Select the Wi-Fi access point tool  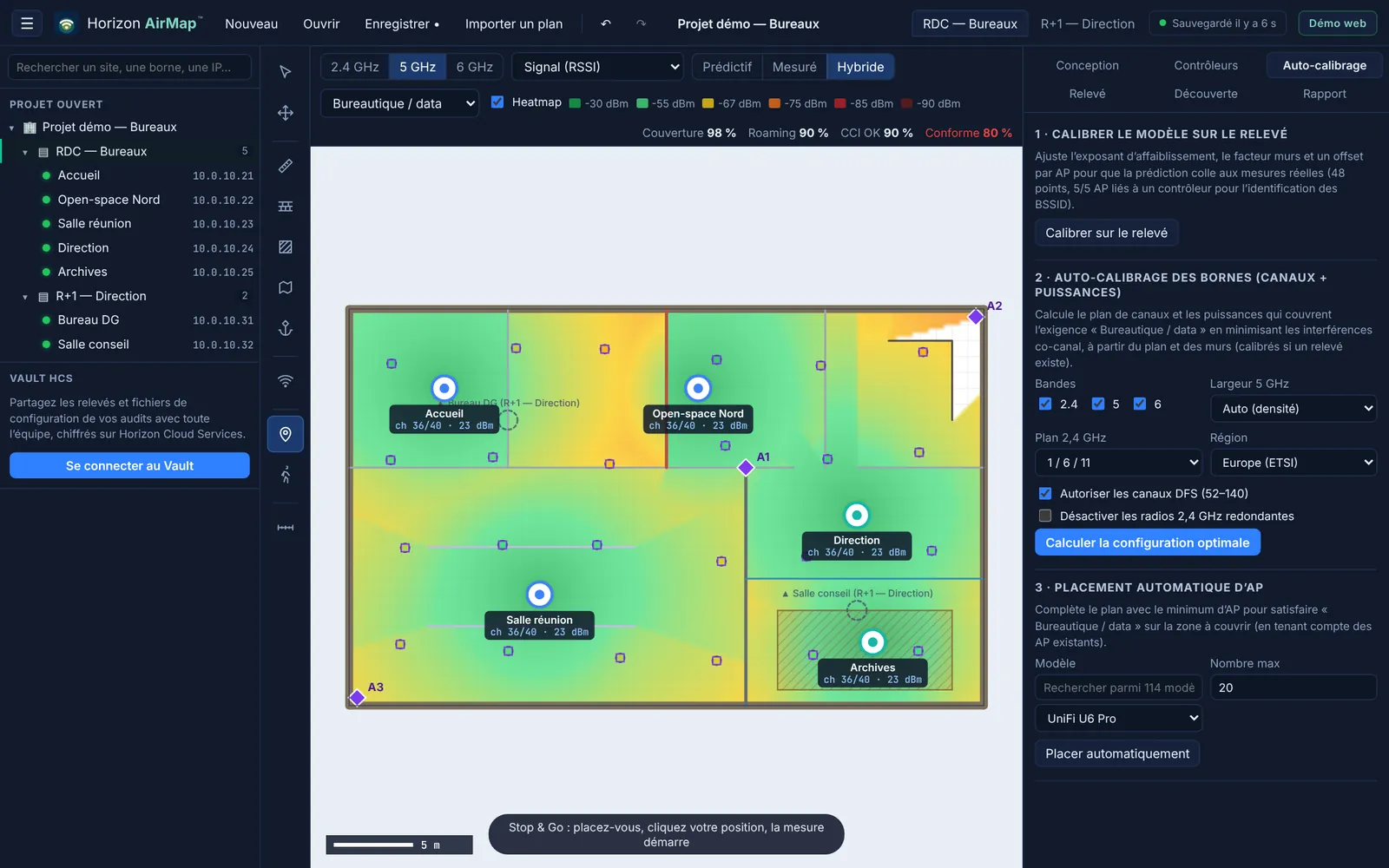point(286,381)
